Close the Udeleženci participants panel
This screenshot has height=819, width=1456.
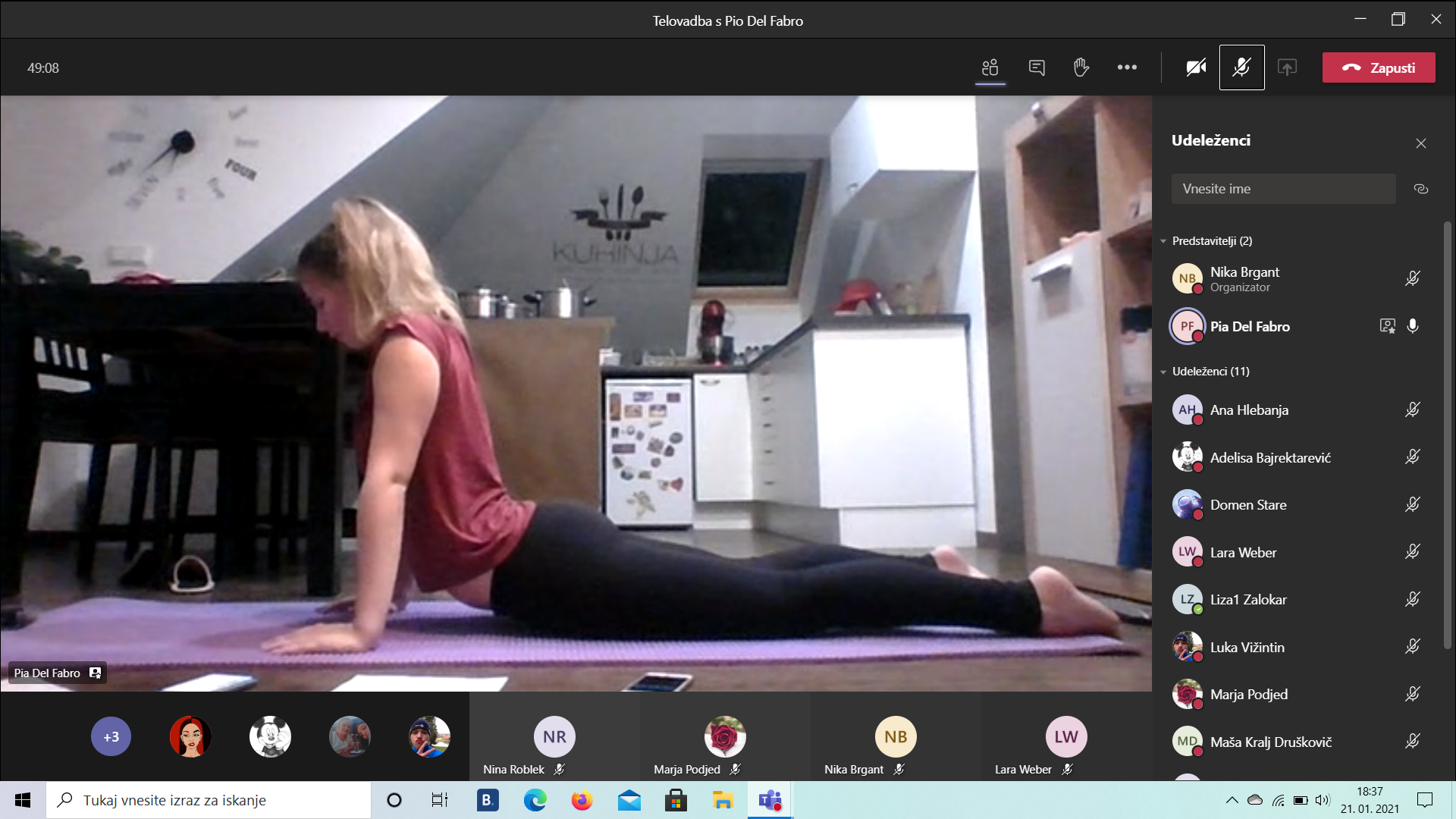pos(1420,143)
